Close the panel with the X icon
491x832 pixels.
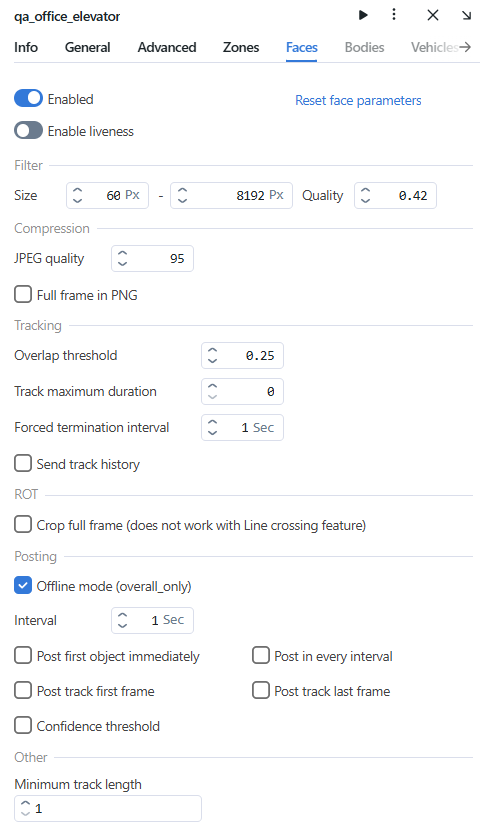(x=433, y=15)
